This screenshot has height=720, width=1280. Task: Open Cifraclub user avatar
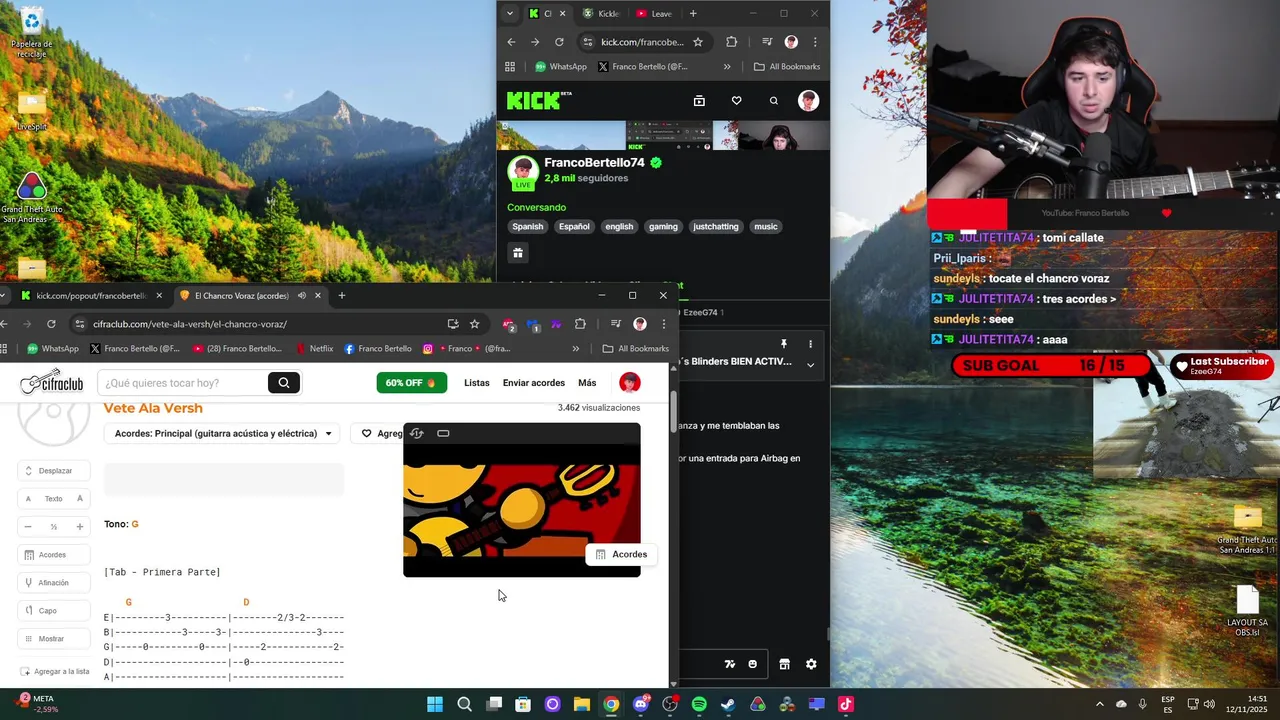click(x=629, y=382)
